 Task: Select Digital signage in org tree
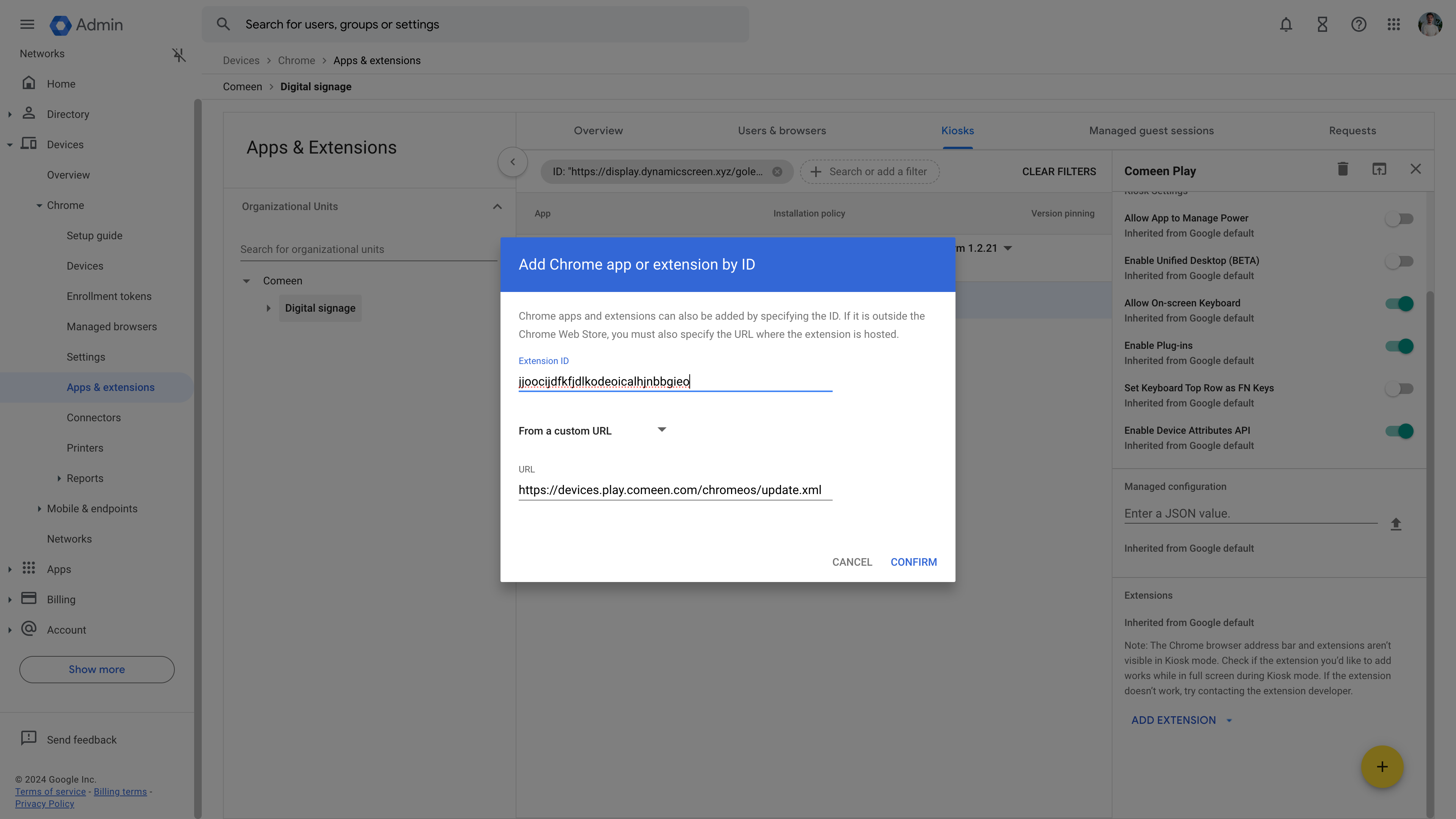pyautogui.click(x=320, y=309)
